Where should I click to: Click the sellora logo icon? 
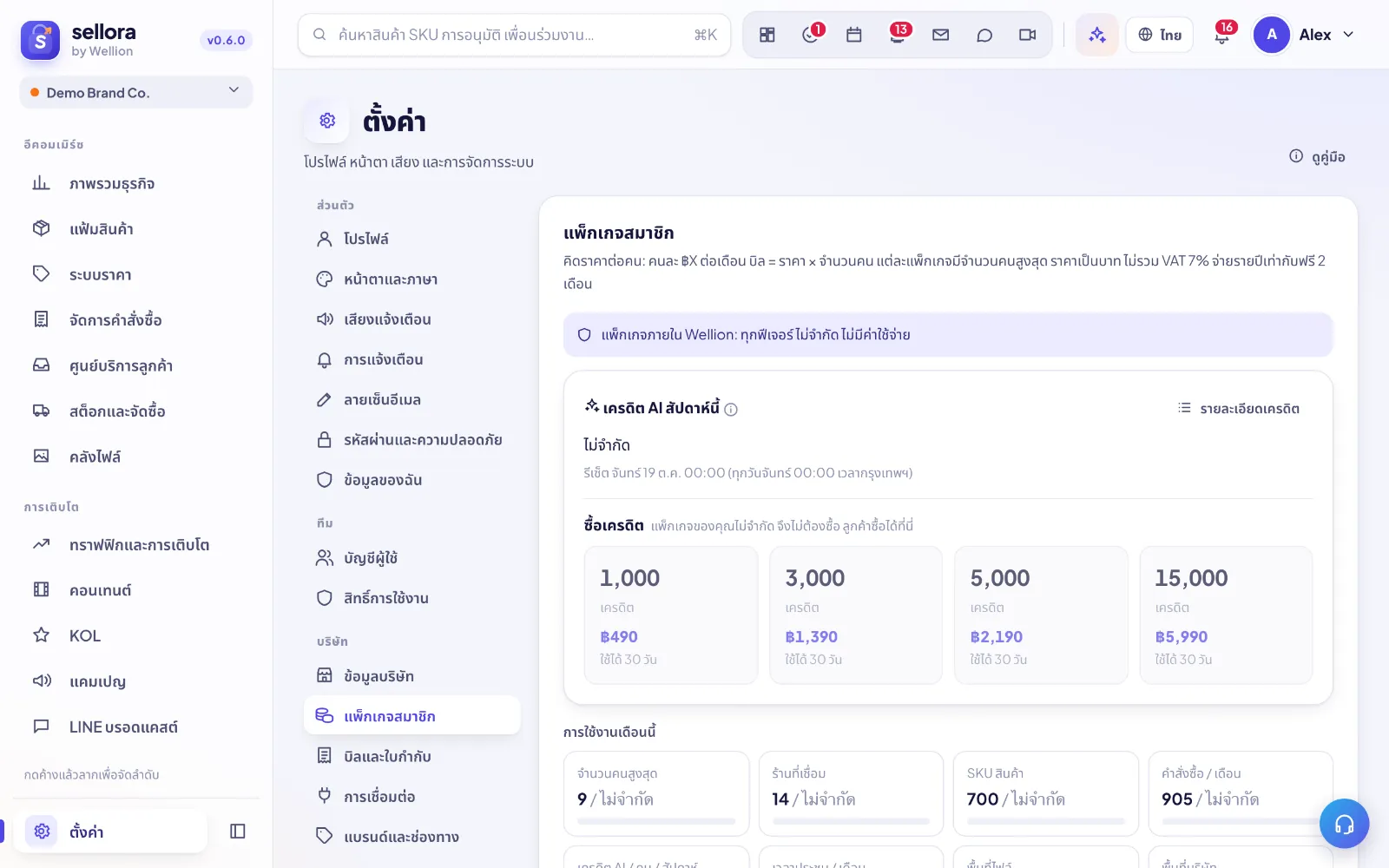click(40, 40)
